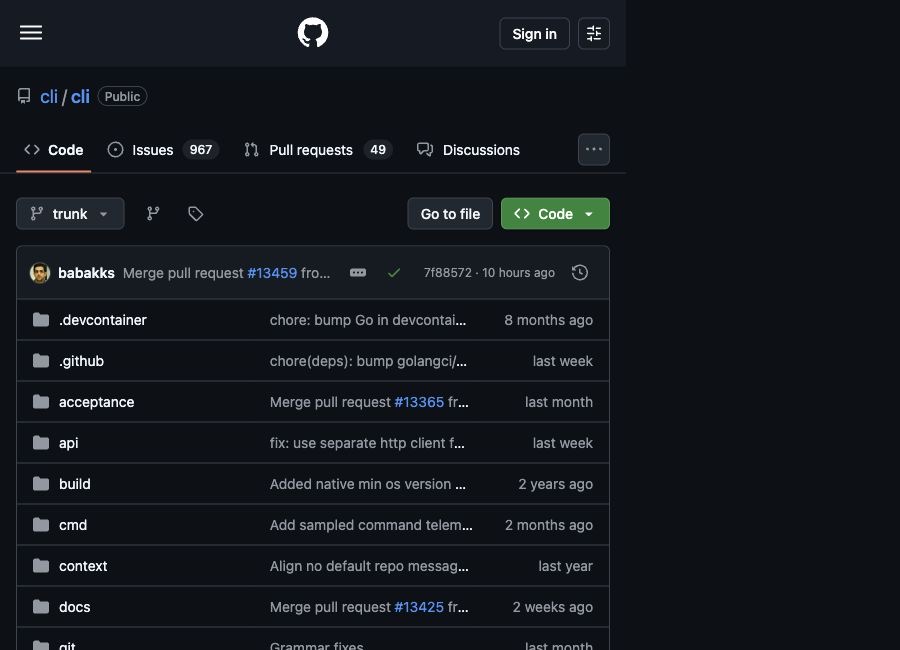Click folder icon beside build
The width and height of the screenshot is (900, 650).
click(x=41, y=483)
